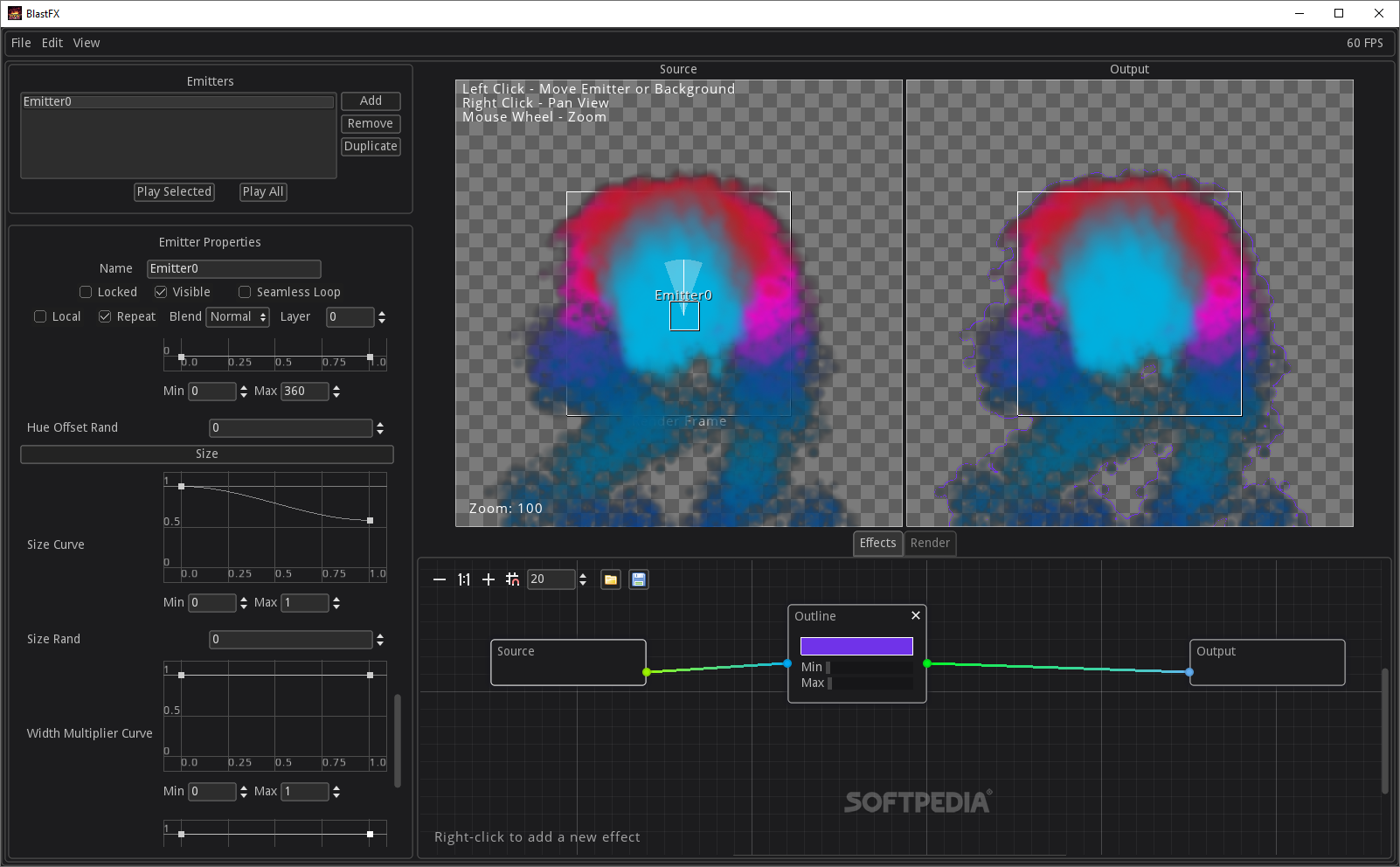Reset effects graph zoom to 1:1
1400x867 pixels.
click(464, 579)
